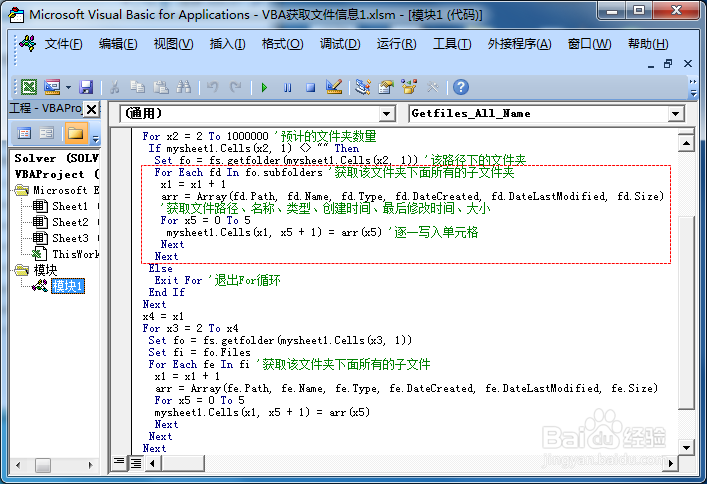
Task: Click the VBA menu bar app icon
Action: point(28,43)
